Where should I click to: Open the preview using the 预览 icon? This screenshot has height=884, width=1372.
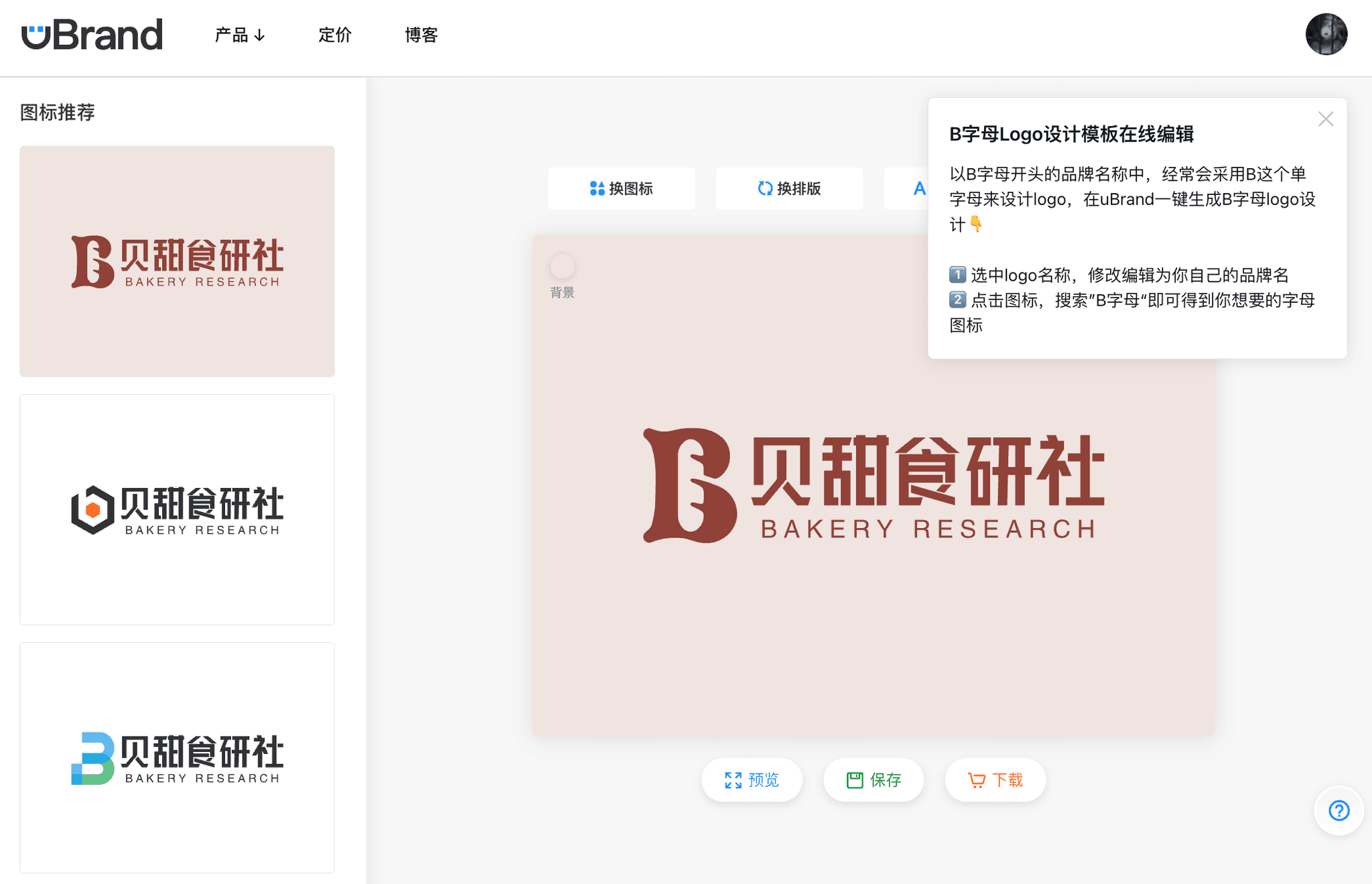click(x=732, y=779)
